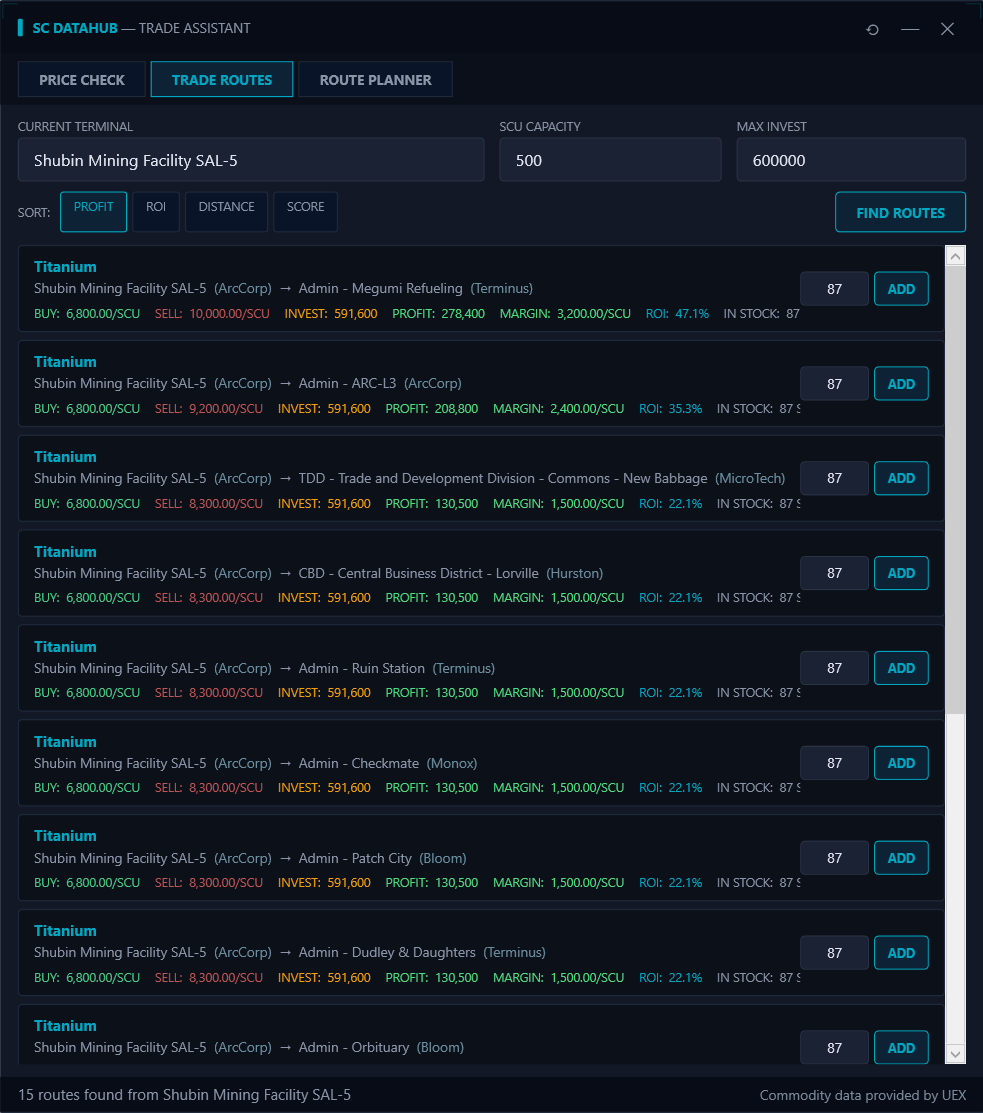This screenshot has height=1113, width=983.
Task: Sort routes by Distance
Action: pyautogui.click(x=226, y=212)
